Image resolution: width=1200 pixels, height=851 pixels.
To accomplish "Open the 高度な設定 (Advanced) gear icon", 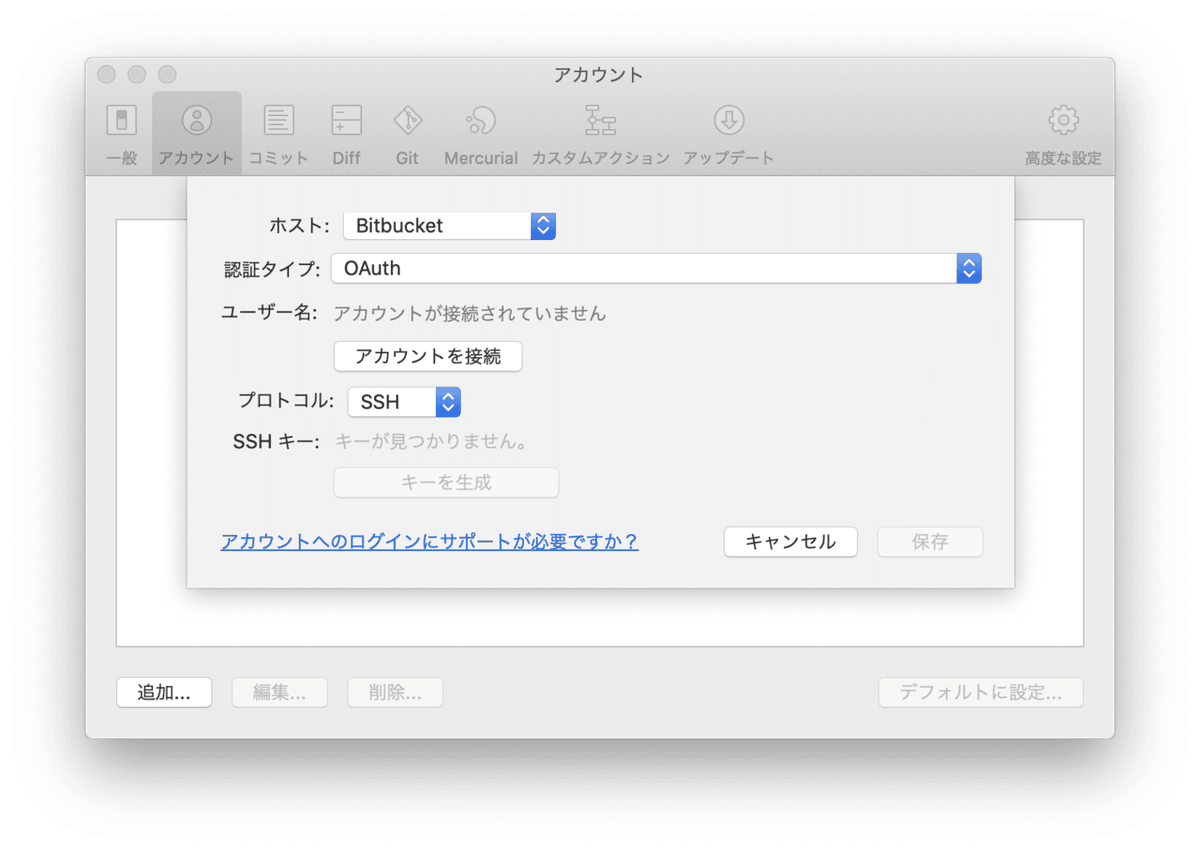I will [1062, 130].
